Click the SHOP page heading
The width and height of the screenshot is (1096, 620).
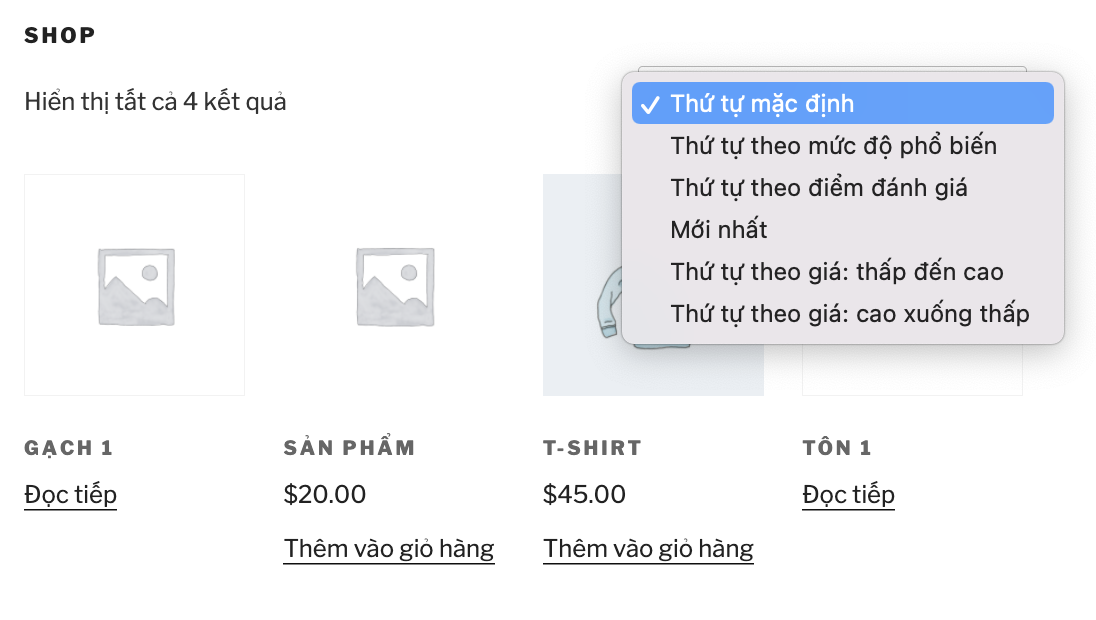tap(59, 34)
